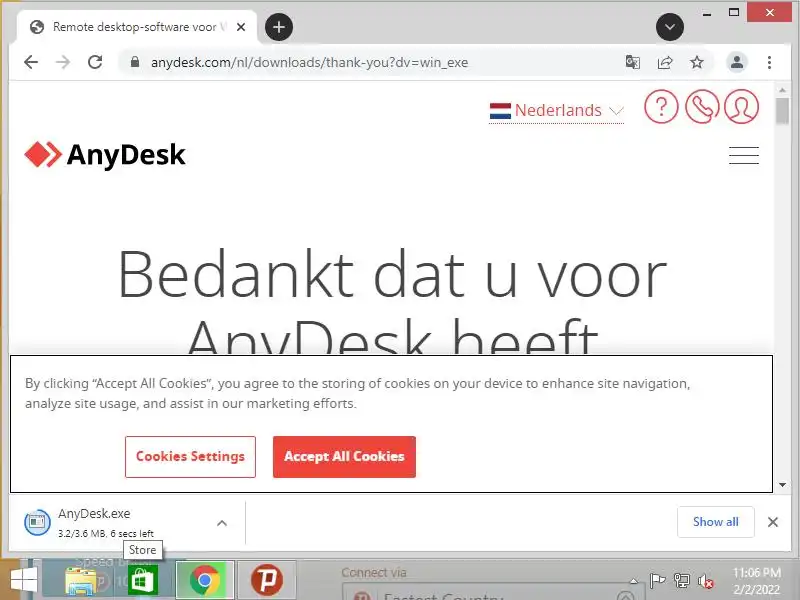Screen dimensions: 800x600
Task: Click Accept All Cookies
Action: (344, 457)
